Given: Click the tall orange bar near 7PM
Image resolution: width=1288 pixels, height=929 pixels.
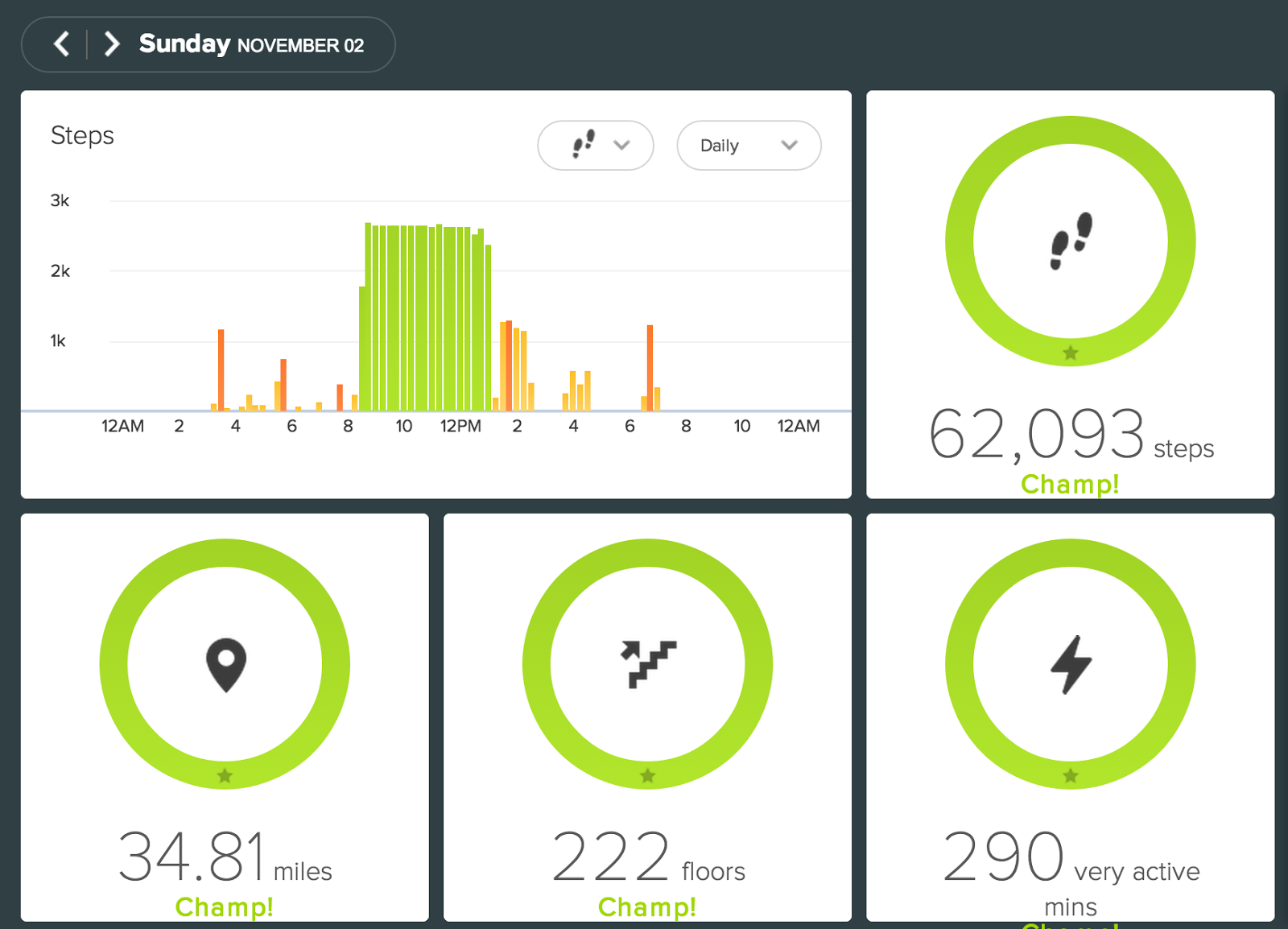Looking at the screenshot, I should pyautogui.click(x=650, y=368).
